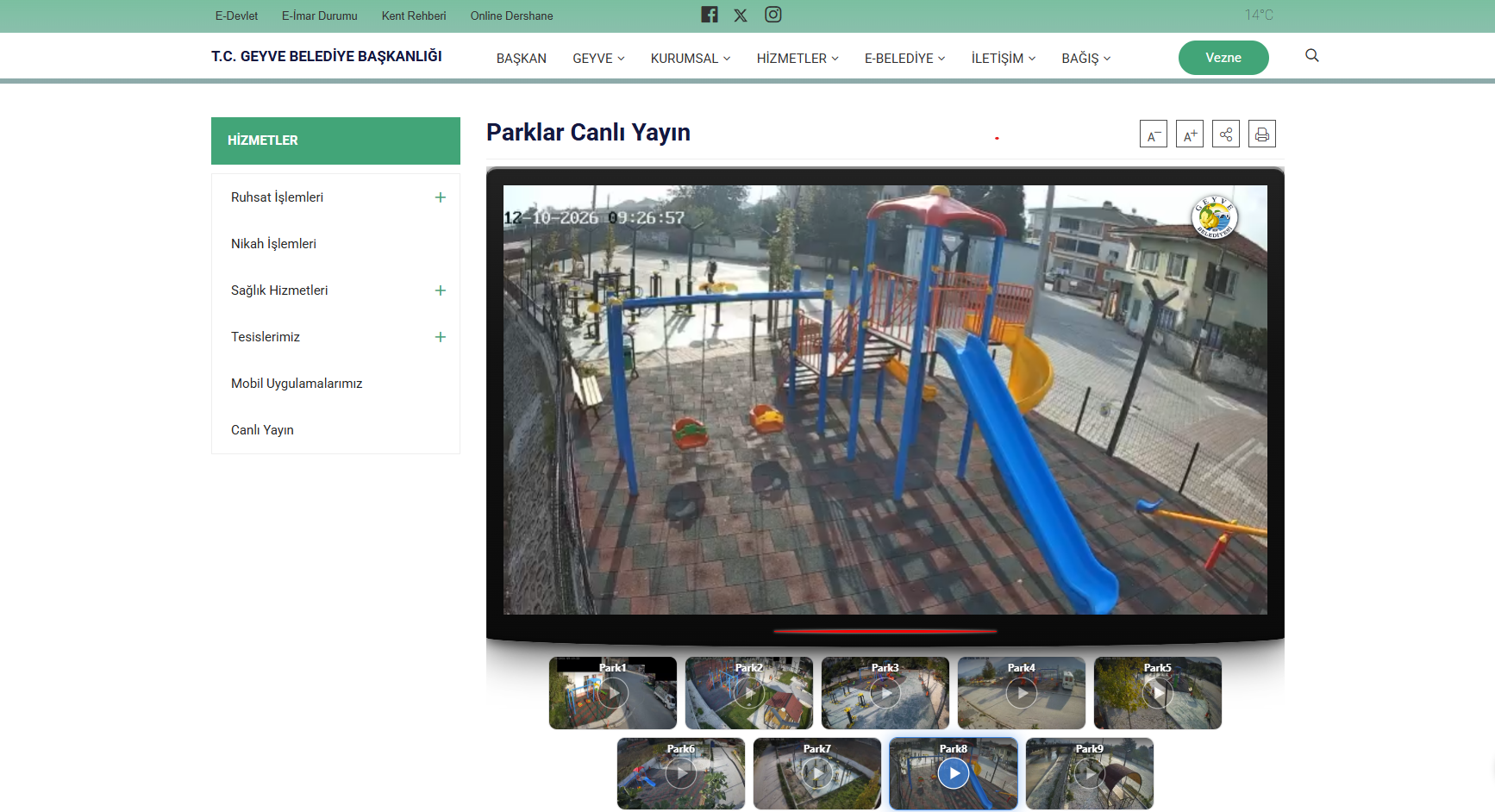Select Mobil Uygulamalarımız in sidebar

coord(297,384)
